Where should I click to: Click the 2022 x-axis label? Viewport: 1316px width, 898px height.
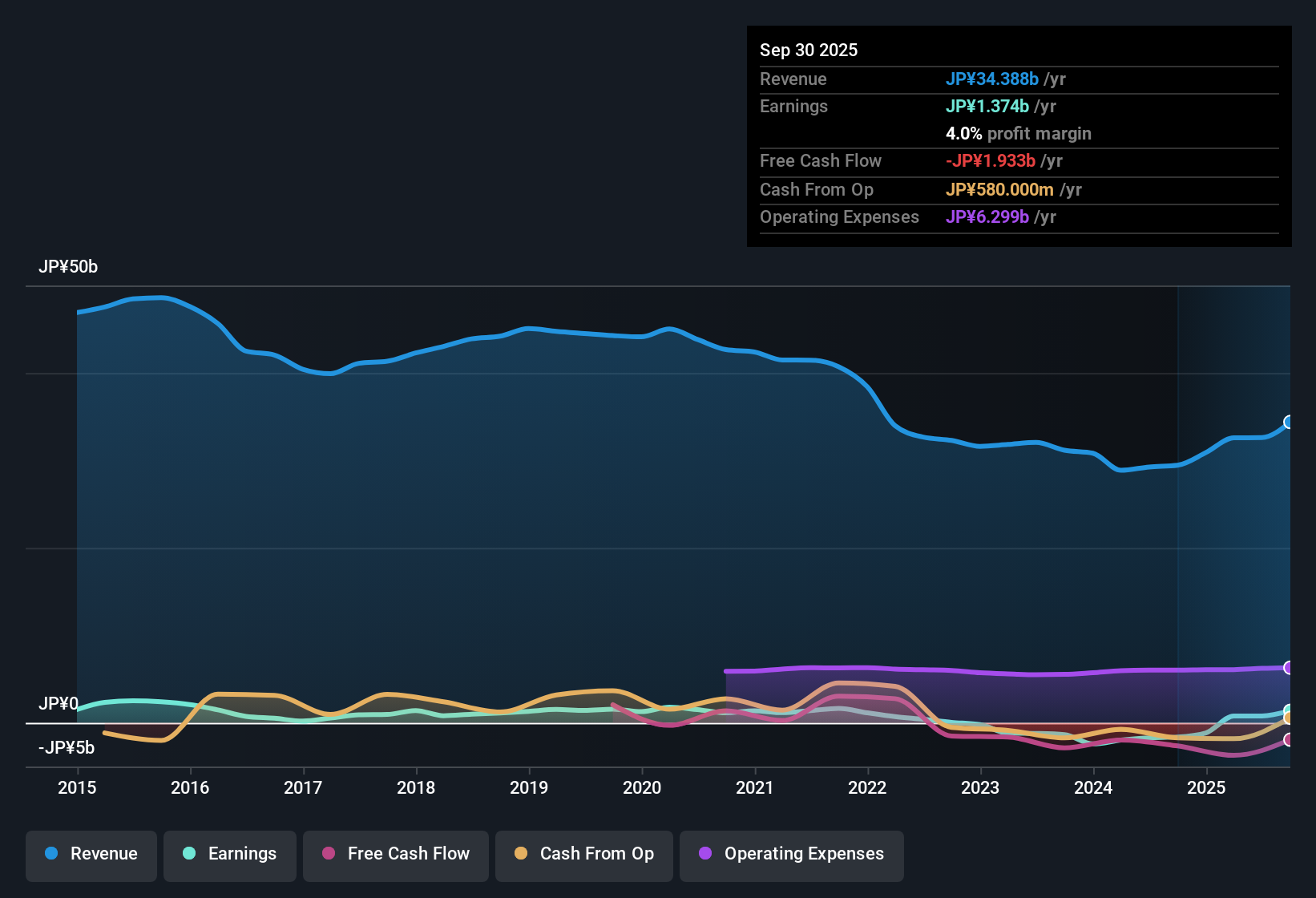(x=867, y=787)
